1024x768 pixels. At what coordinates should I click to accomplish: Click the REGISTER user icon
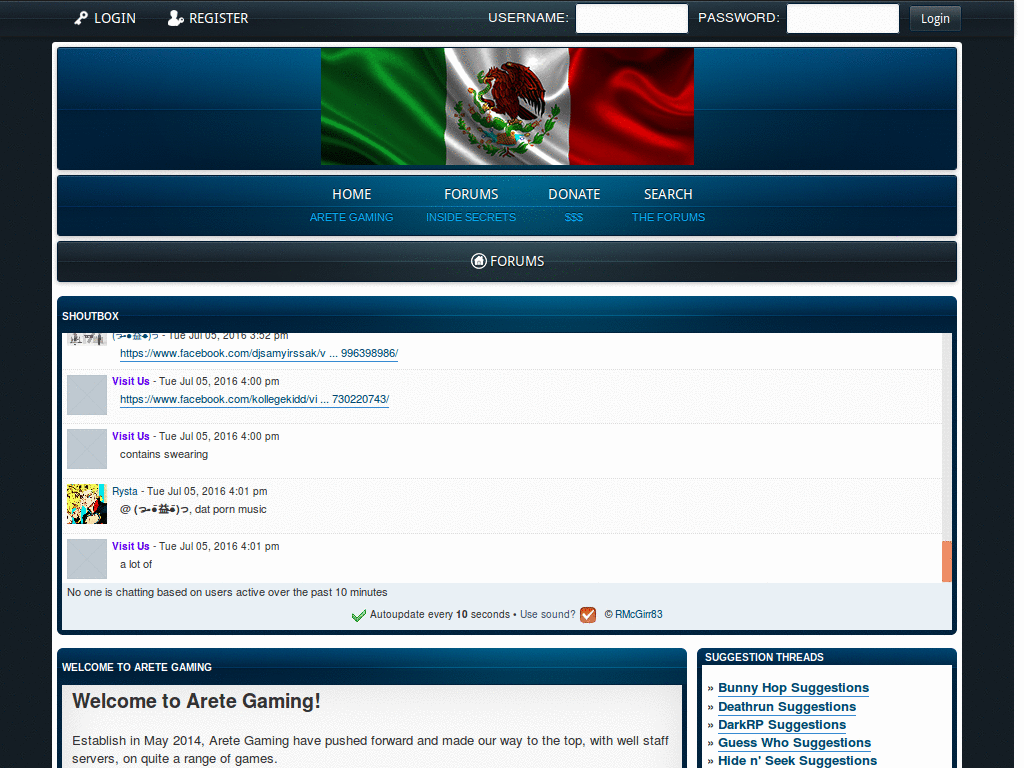(175, 18)
